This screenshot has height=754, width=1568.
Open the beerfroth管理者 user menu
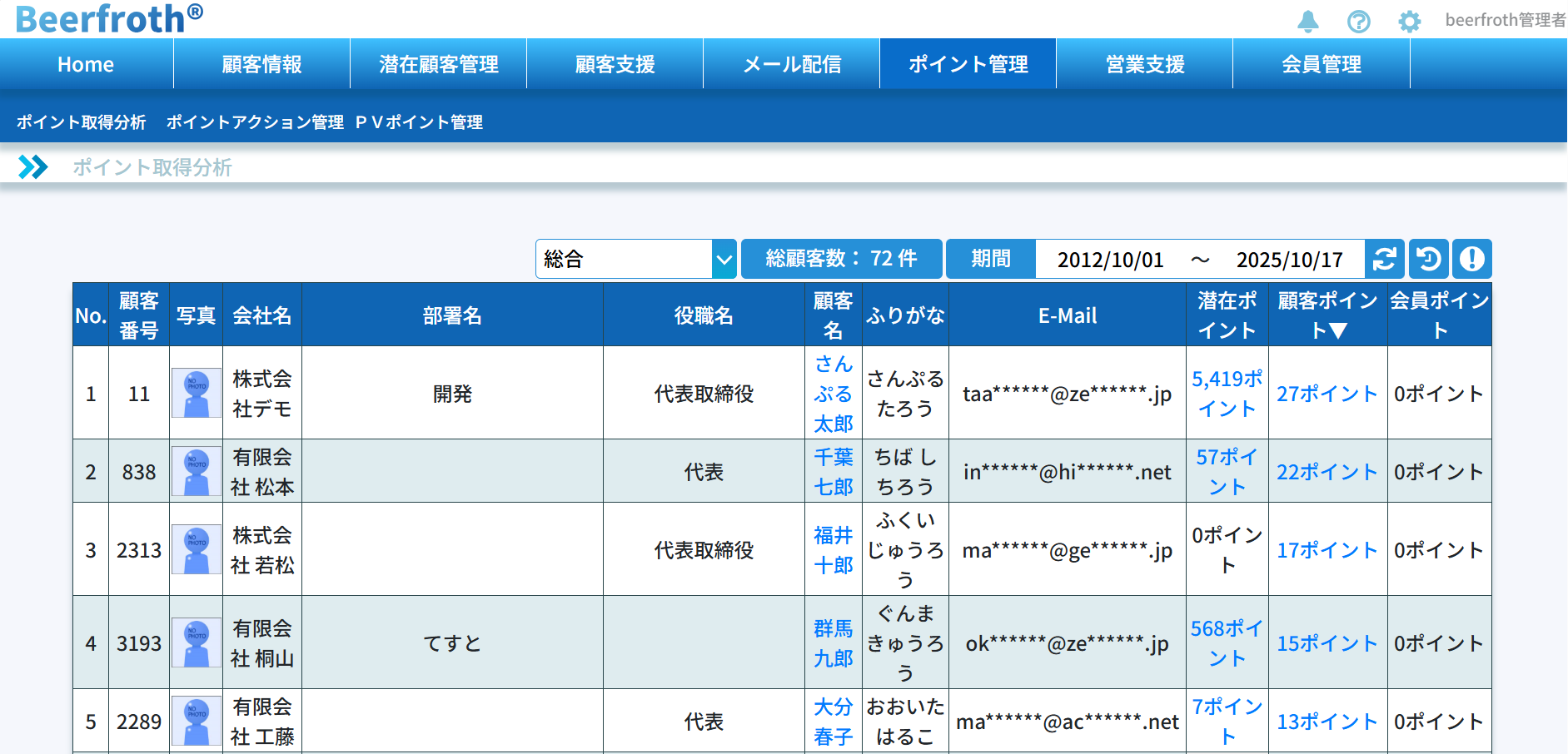[1505, 20]
